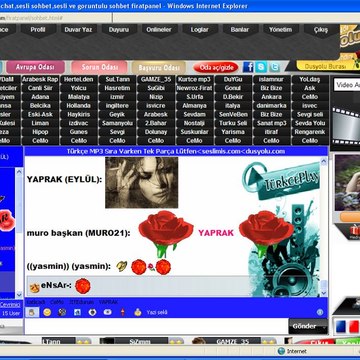Join the Hollanda room
This screenshot has width=360, height=360.
tap(79, 106)
